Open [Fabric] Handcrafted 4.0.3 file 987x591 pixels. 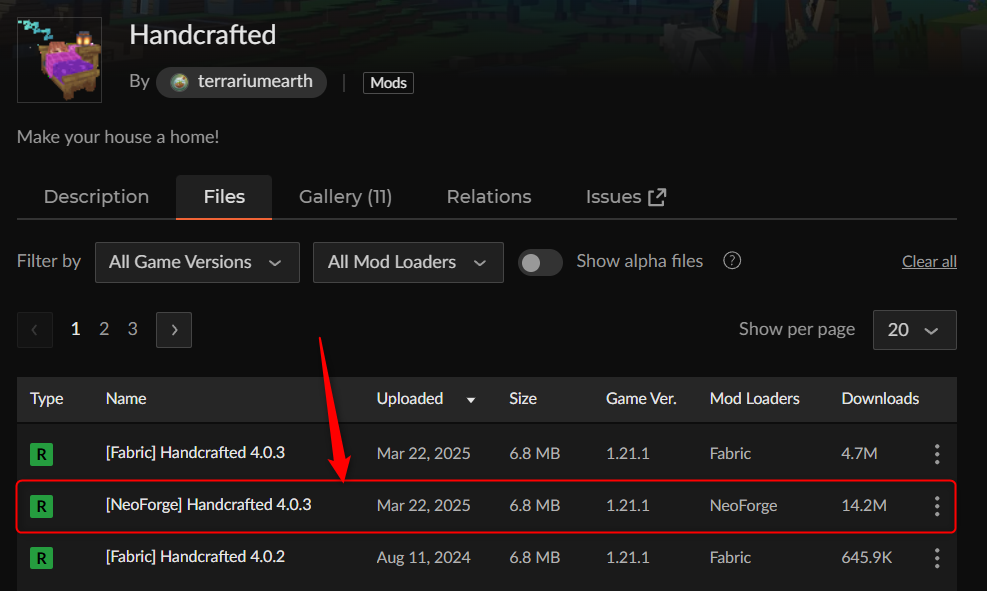point(195,453)
